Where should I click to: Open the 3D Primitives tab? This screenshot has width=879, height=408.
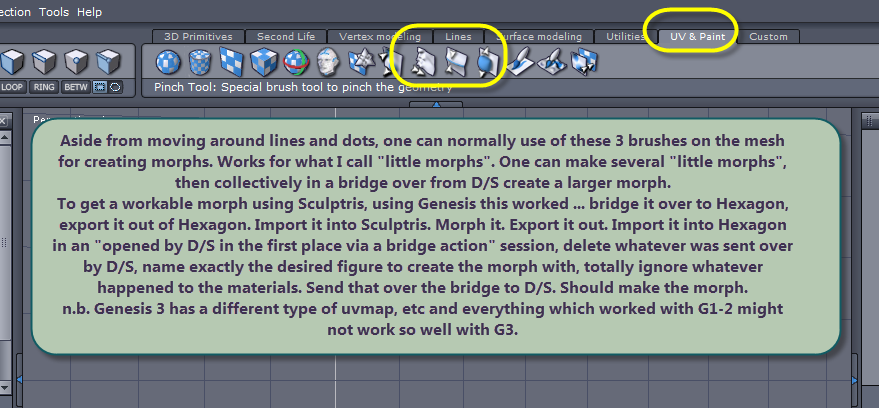tap(198, 36)
